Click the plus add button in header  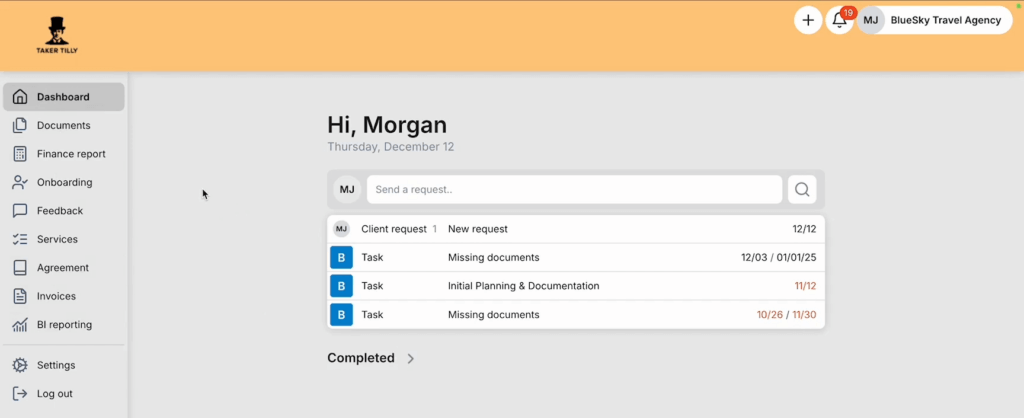pyautogui.click(x=808, y=20)
